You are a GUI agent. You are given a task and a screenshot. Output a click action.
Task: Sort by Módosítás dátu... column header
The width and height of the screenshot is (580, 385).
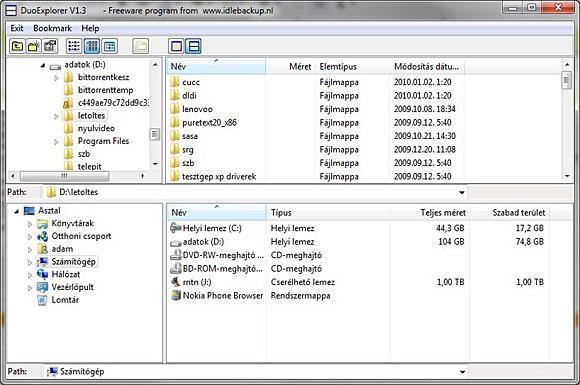click(427, 67)
